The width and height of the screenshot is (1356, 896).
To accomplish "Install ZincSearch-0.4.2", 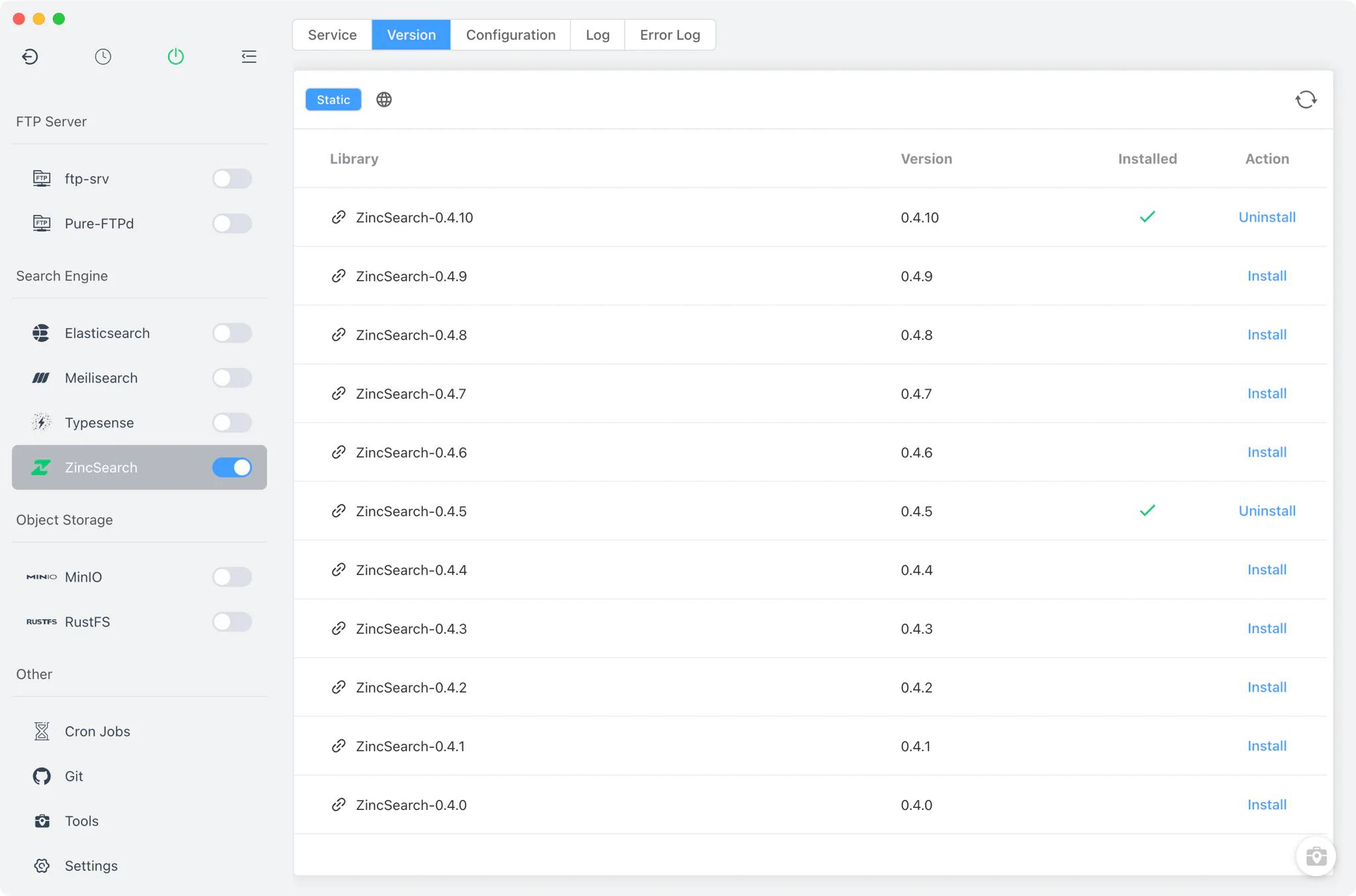I will click(1267, 688).
